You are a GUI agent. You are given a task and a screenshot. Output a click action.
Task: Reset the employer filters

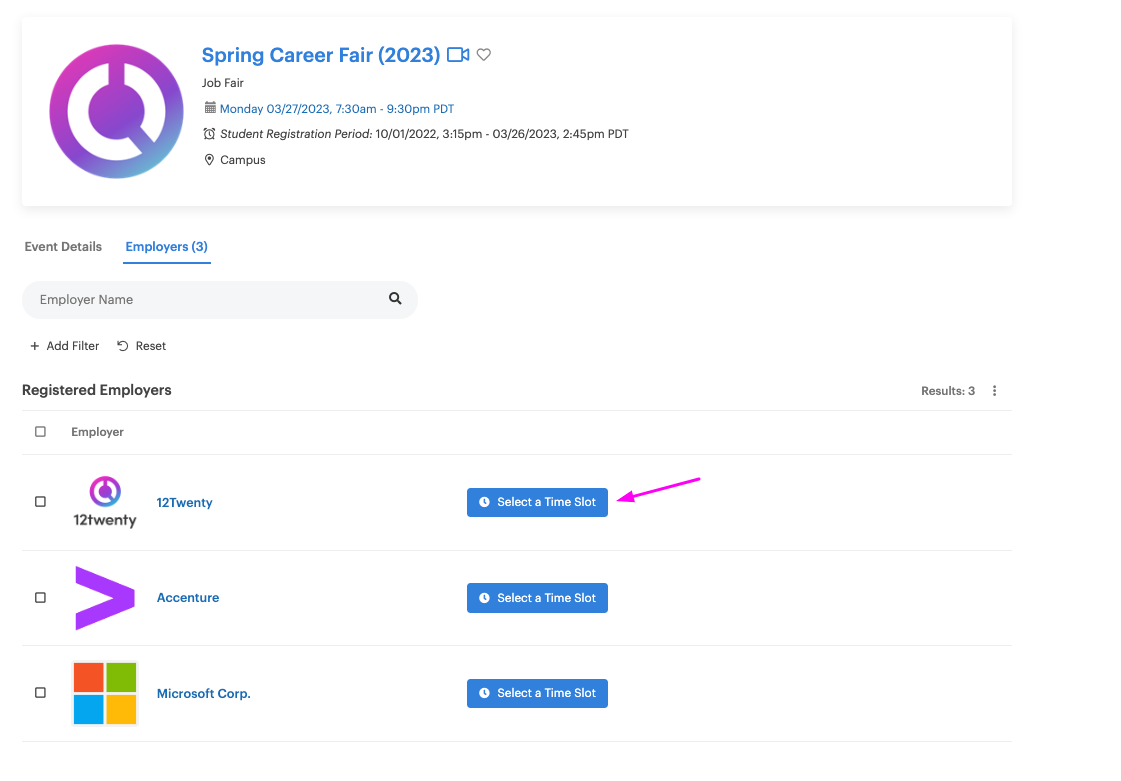[x=142, y=346]
